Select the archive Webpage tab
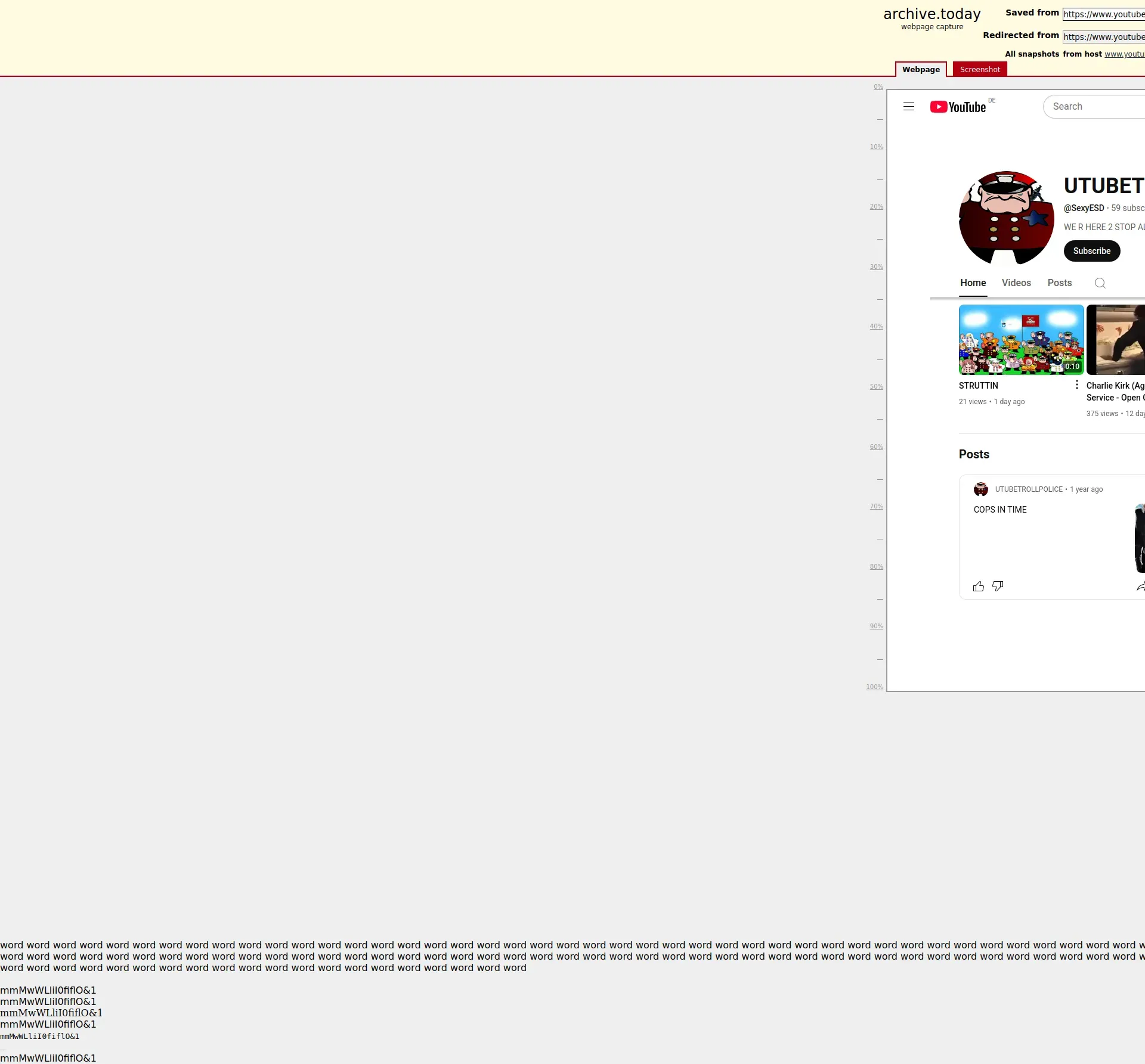1145x1064 pixels. [x=921, y=70]
